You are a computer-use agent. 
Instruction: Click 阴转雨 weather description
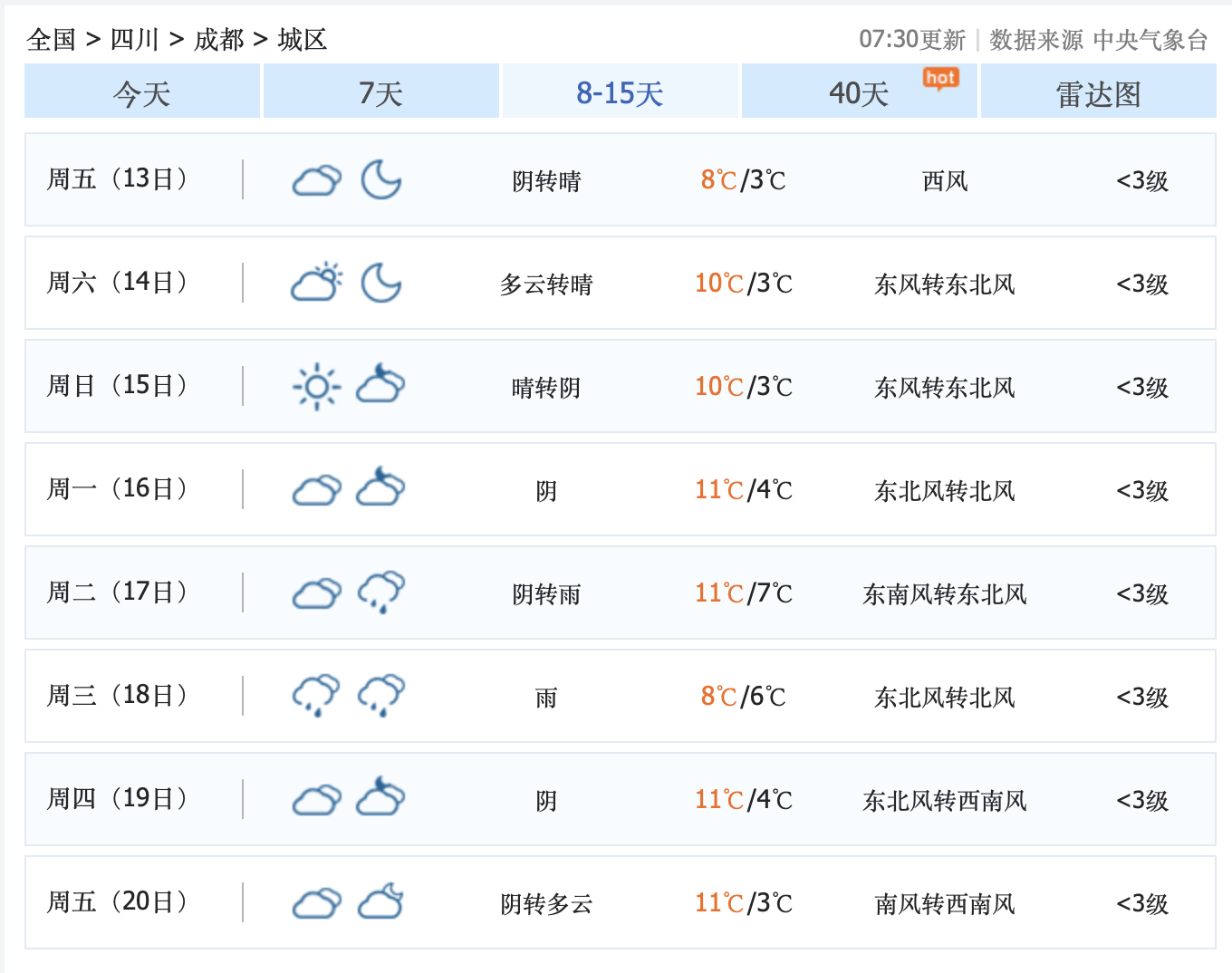click(546, 594)
